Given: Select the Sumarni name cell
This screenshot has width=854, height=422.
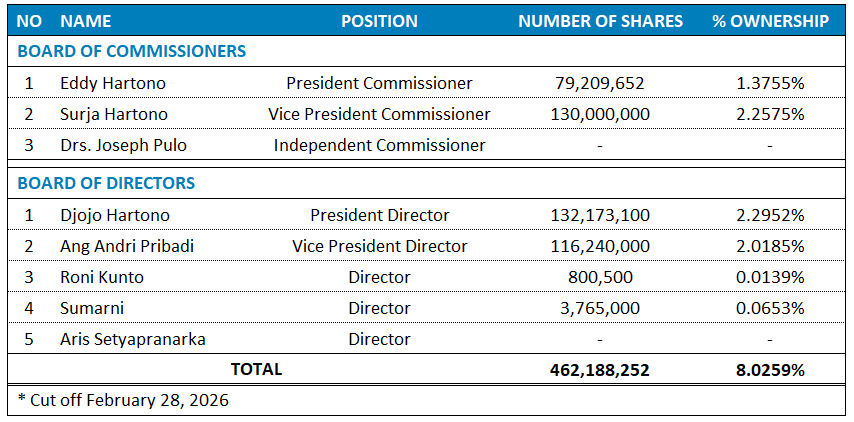Looking at the screenshot, I should (x=93, y=308).
